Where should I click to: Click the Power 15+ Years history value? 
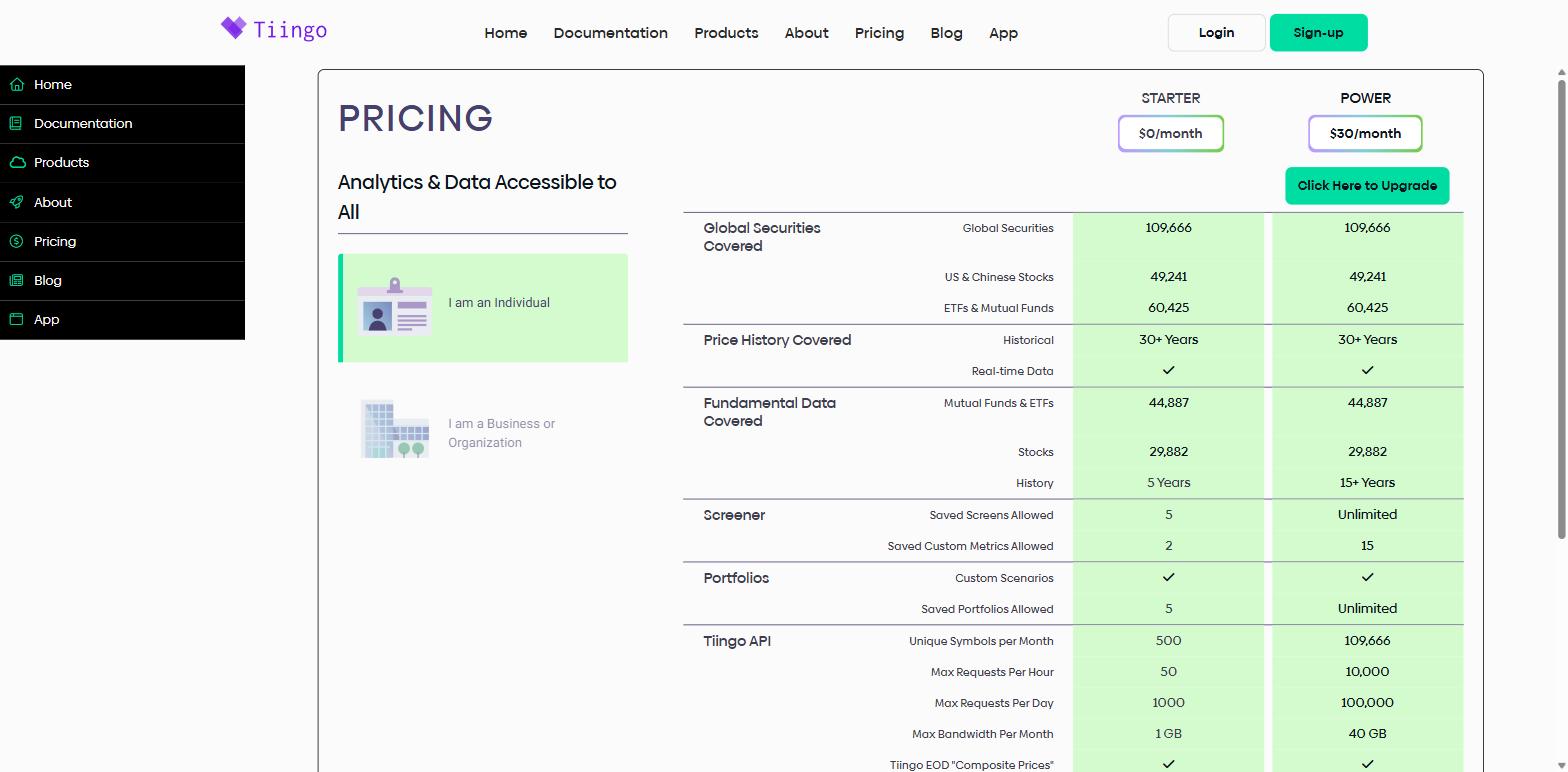[1367, 483]
